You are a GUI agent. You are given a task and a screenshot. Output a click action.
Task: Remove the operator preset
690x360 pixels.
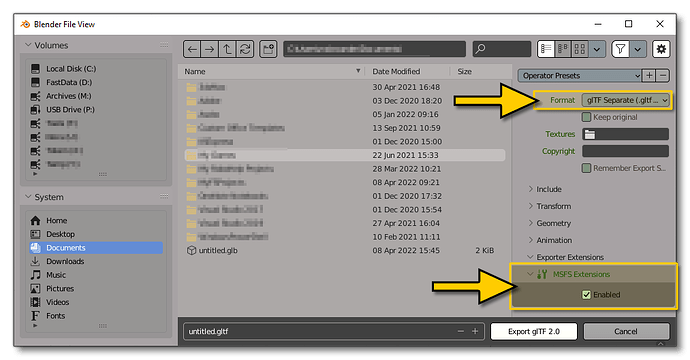pos(663,76)
